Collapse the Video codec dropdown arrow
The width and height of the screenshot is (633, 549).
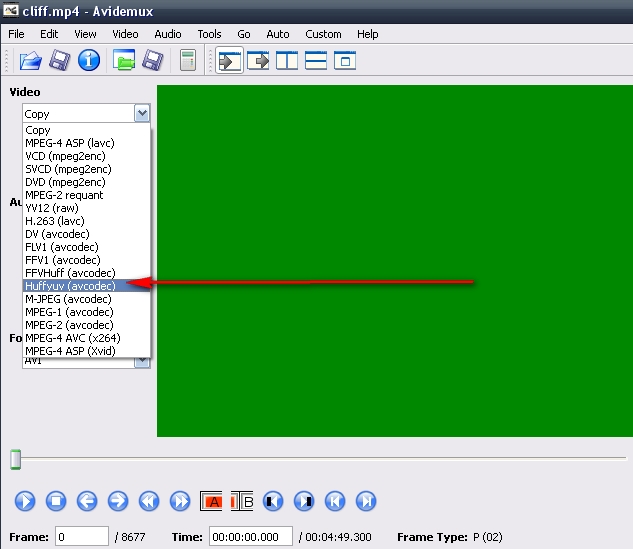click(x=142, y=113)
